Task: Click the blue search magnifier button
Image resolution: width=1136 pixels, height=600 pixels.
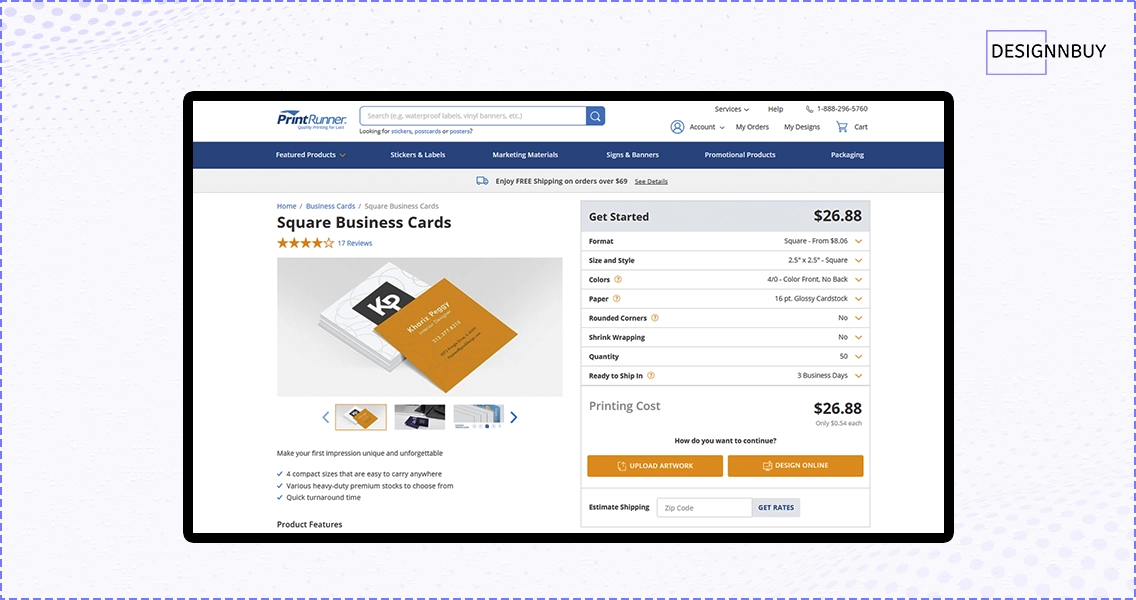Action: [x=596, y=116]
